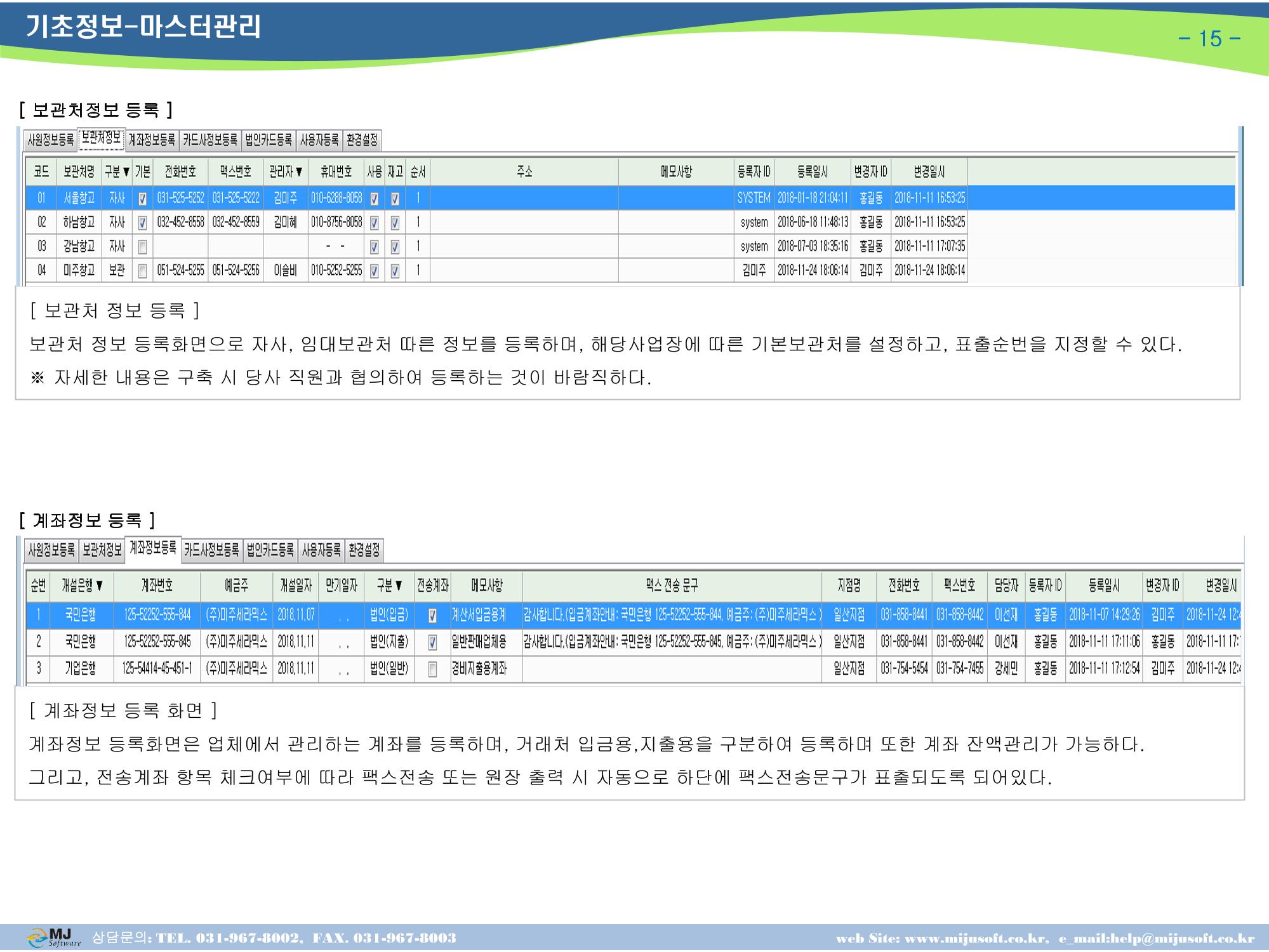The width and height of the screenshot is (1269, 952).
Task: Click 지점명 column header
Action: point(849,585)
